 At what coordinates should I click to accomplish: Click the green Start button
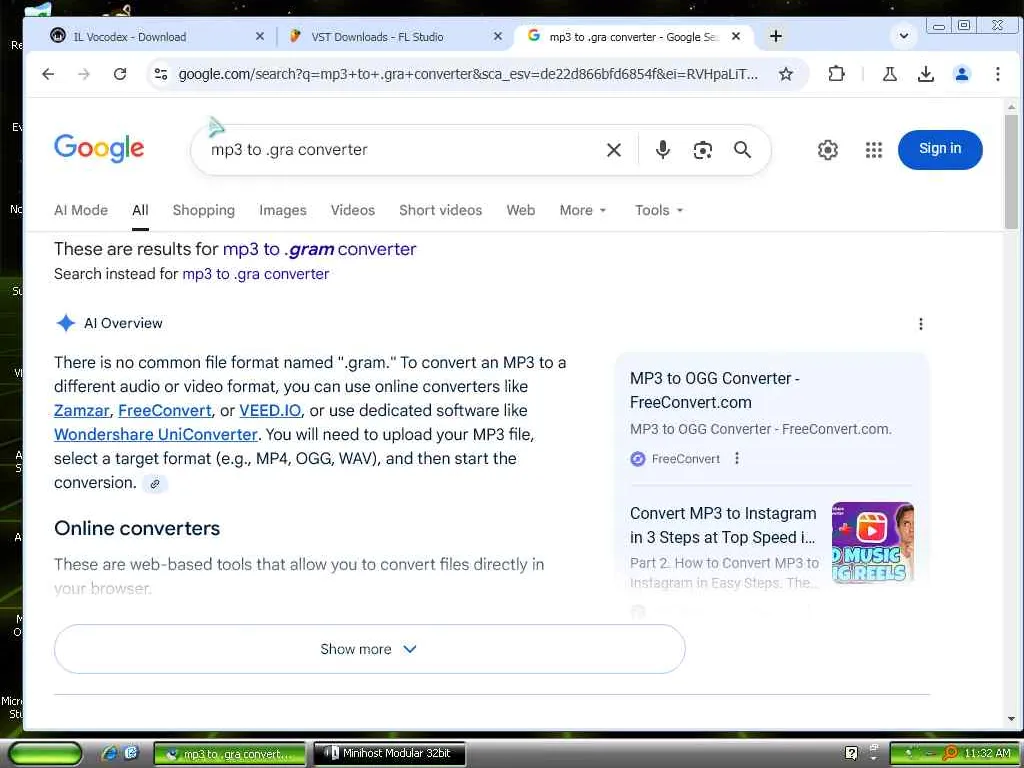(x=44, y=754)
